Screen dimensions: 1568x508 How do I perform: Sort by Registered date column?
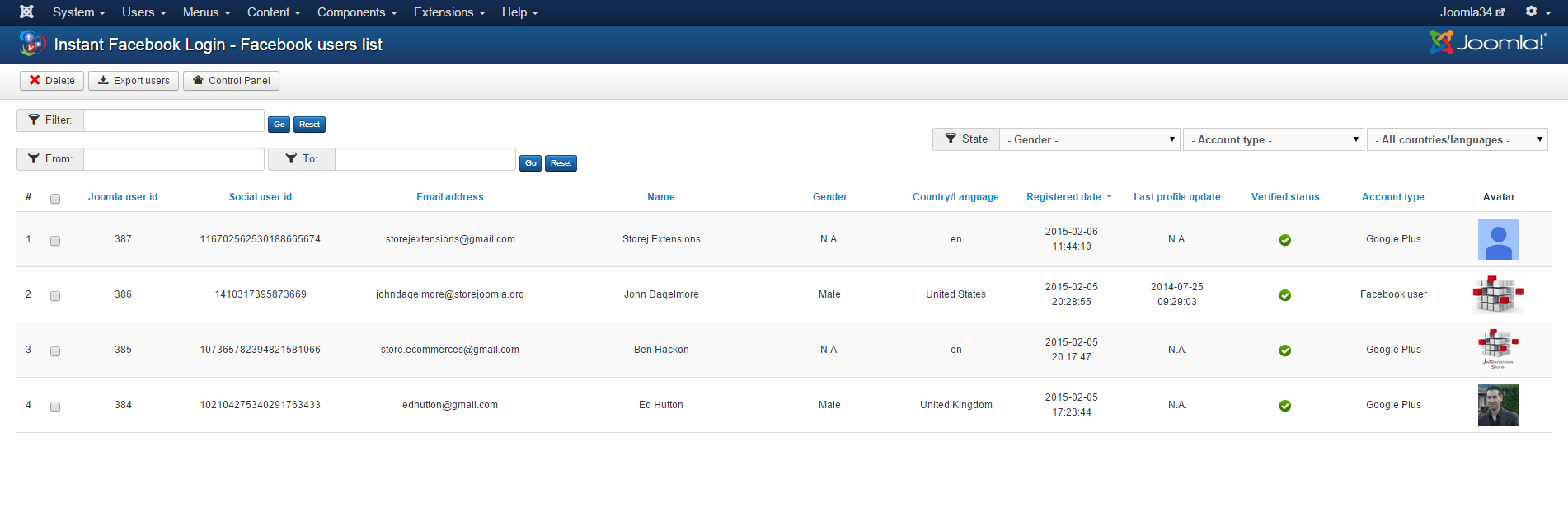tap(1063, 197)
